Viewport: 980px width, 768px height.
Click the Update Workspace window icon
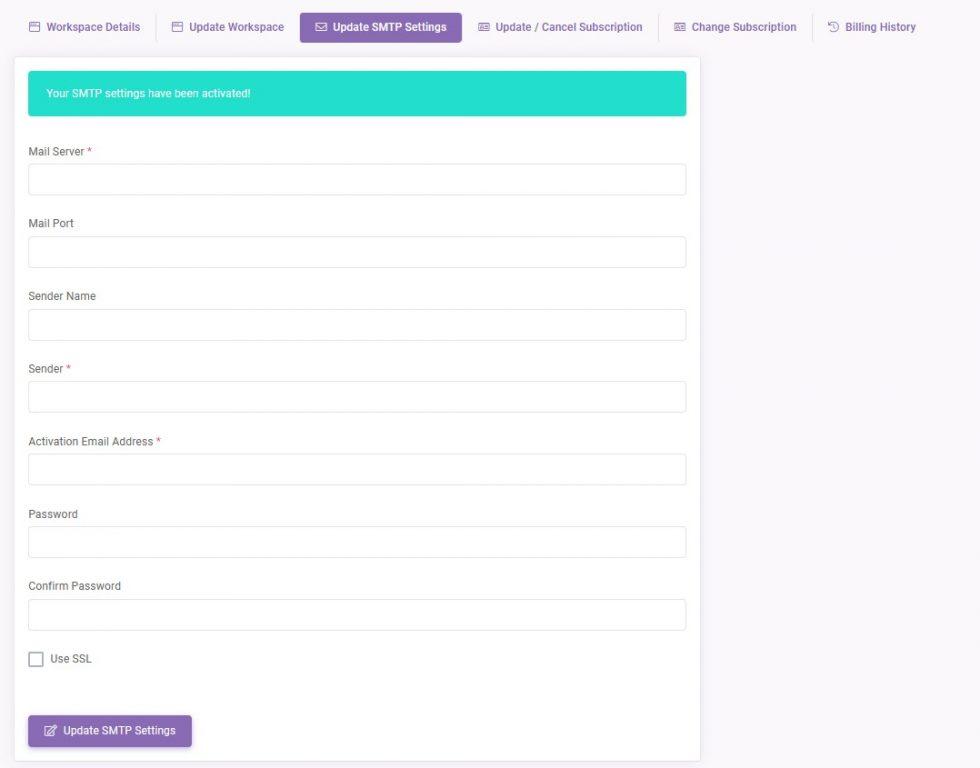coord(177,27)
